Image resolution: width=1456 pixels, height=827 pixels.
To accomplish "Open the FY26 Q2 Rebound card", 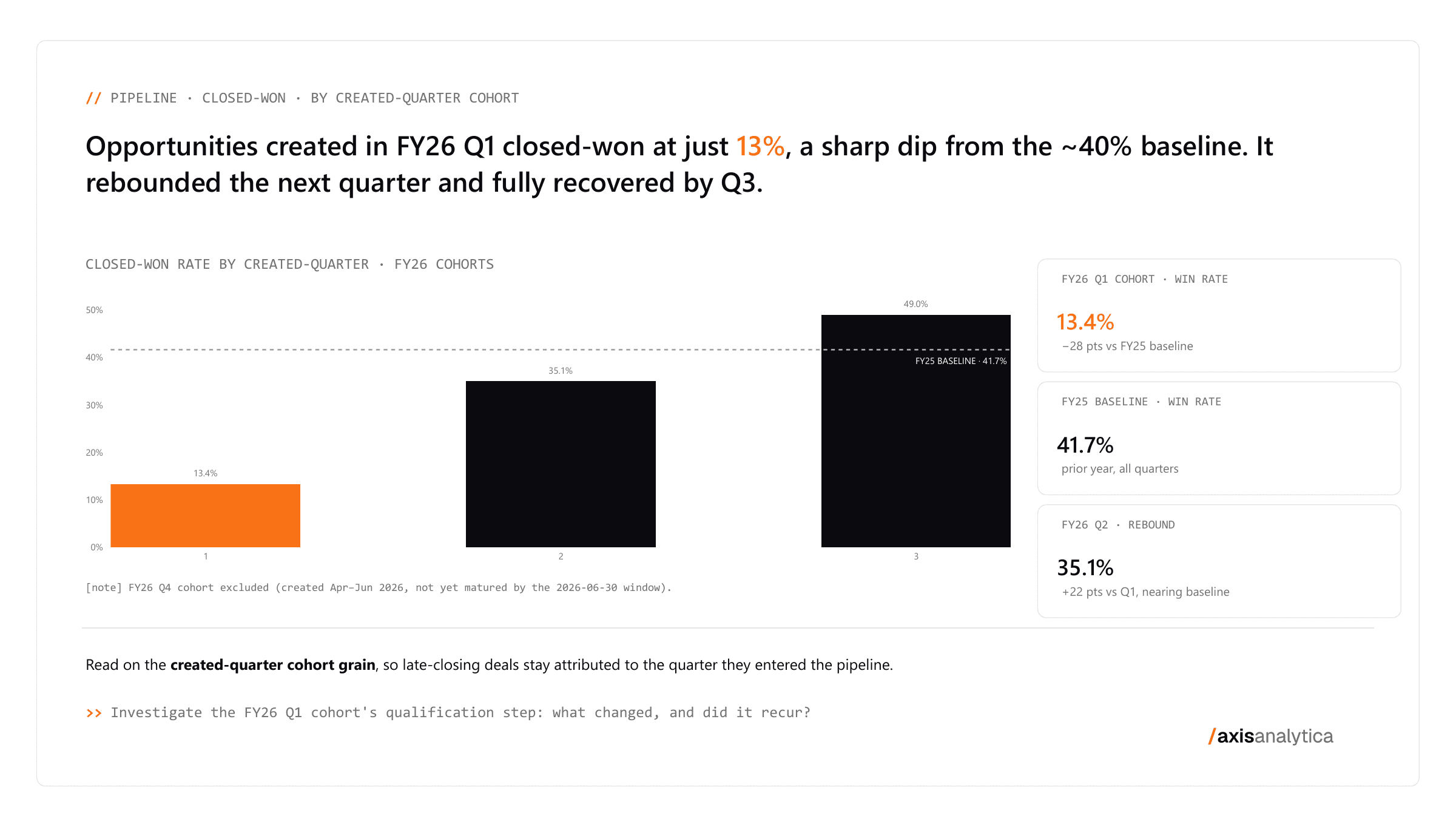I will pos(1219,561).
